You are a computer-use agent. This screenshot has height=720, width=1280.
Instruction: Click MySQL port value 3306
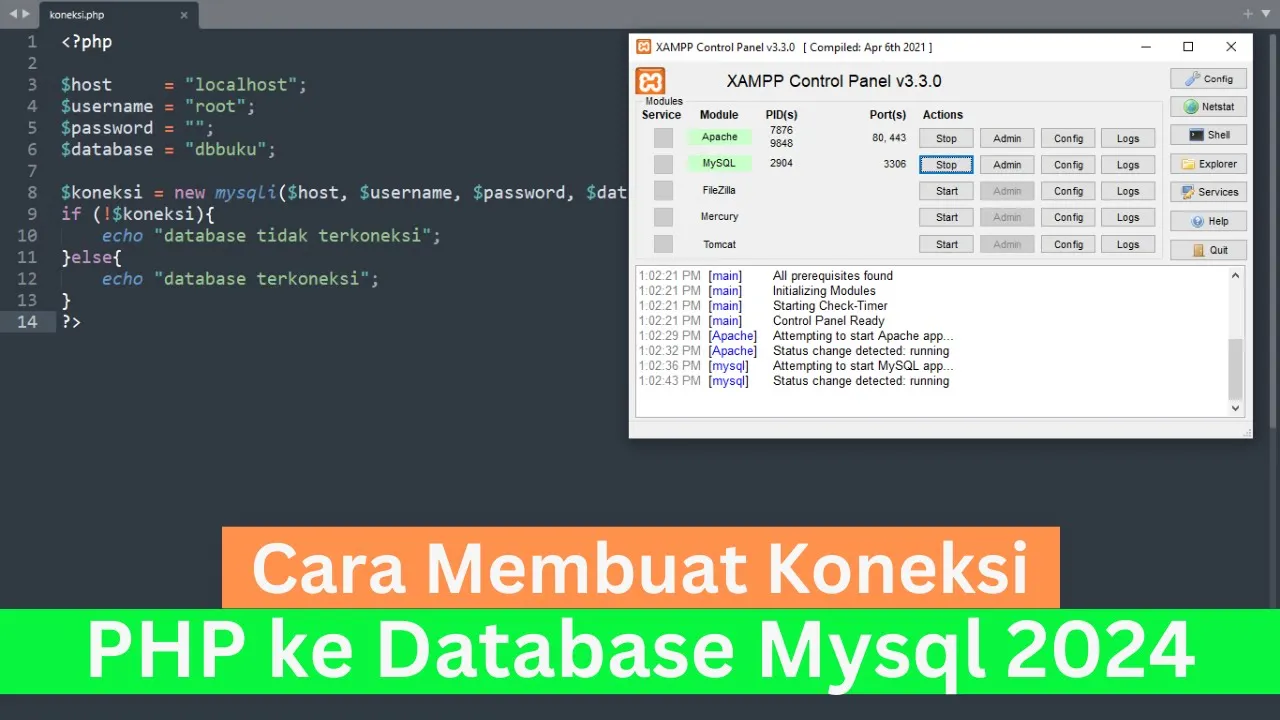pyautogui.click(x=894, y=164)
